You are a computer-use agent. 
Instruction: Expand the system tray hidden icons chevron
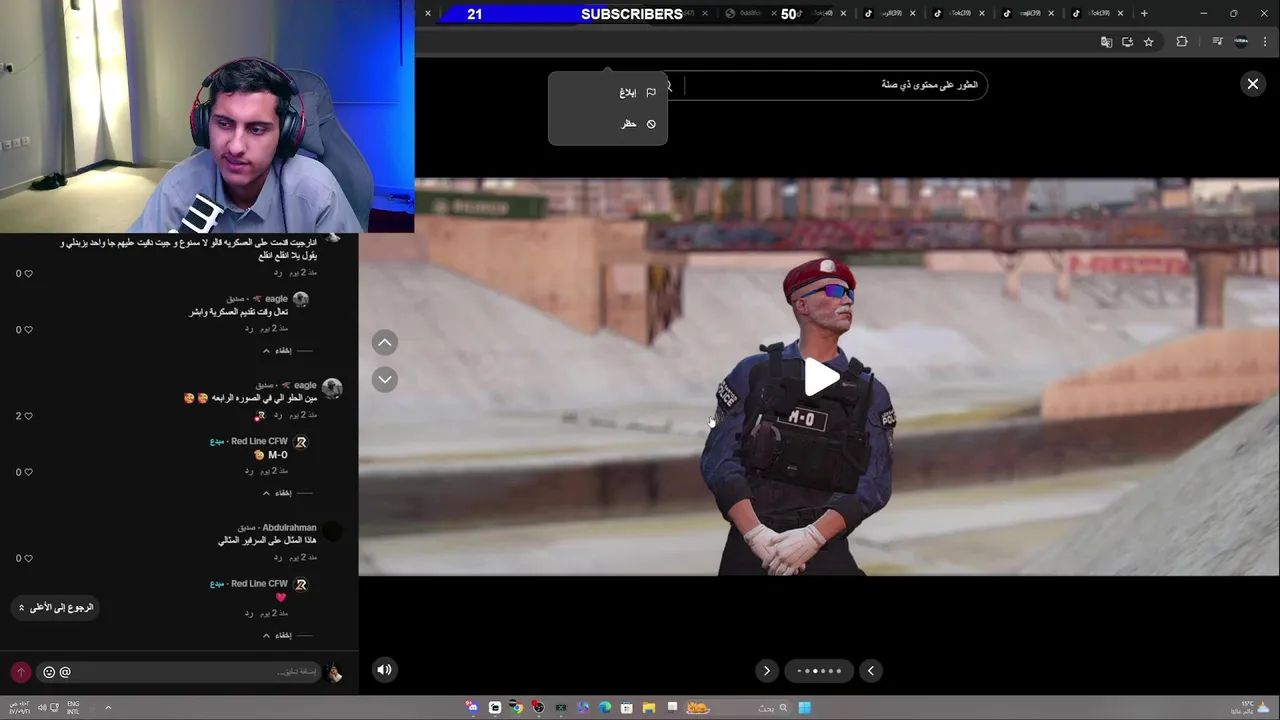pyautogui.click(x=108, y=708)
